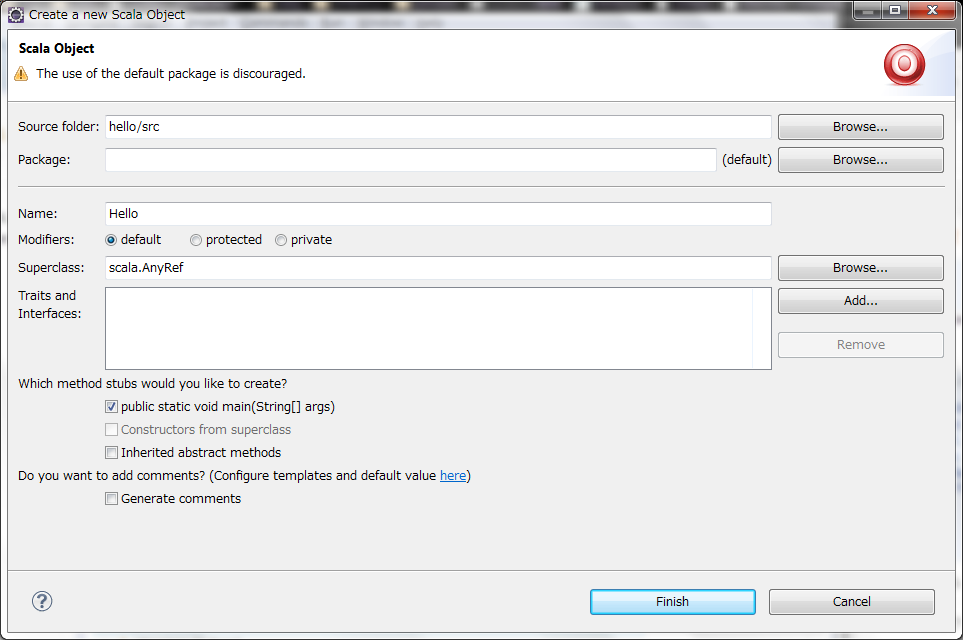Click the Source folder input field

tap(438, 127)
